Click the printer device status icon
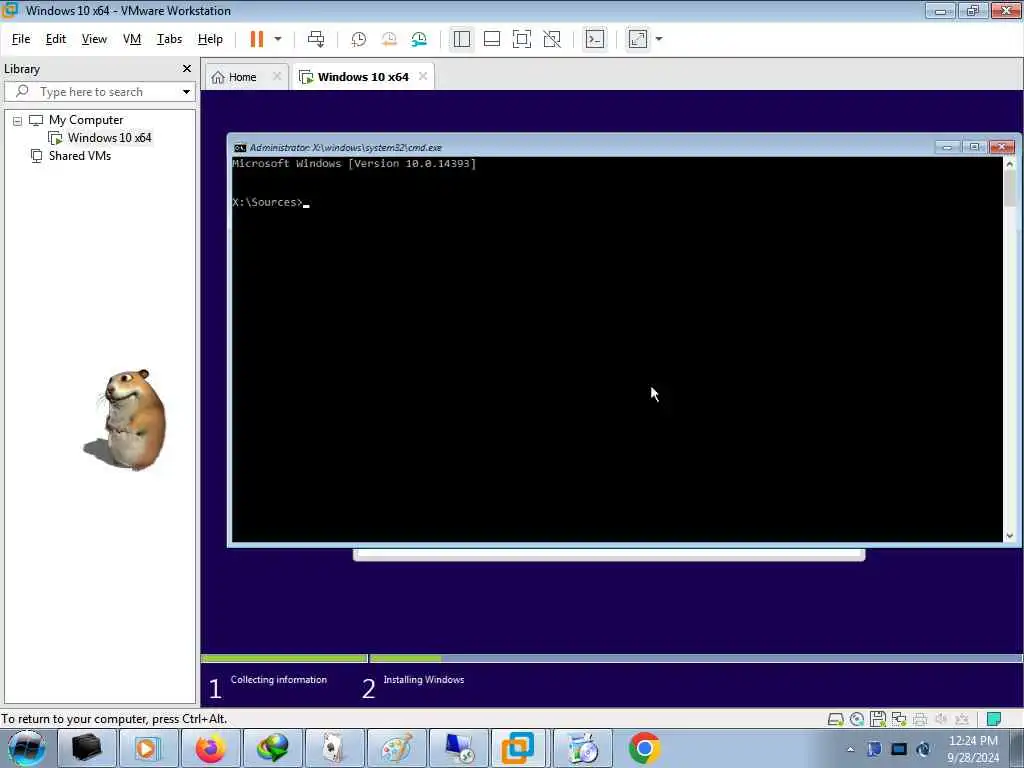Screen dimensions: 1024x768 click(x=920, y=719)
